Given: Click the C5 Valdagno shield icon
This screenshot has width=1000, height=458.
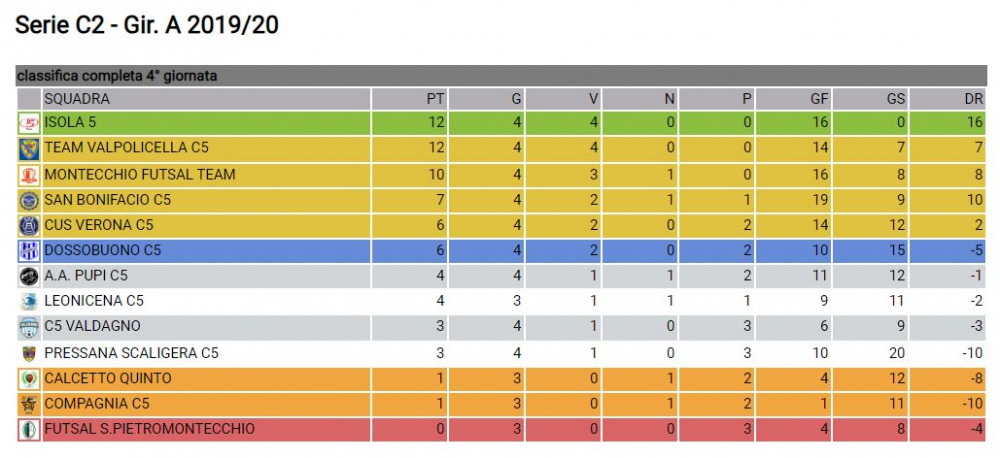Looking at the screenshot, I should (29, 327).
